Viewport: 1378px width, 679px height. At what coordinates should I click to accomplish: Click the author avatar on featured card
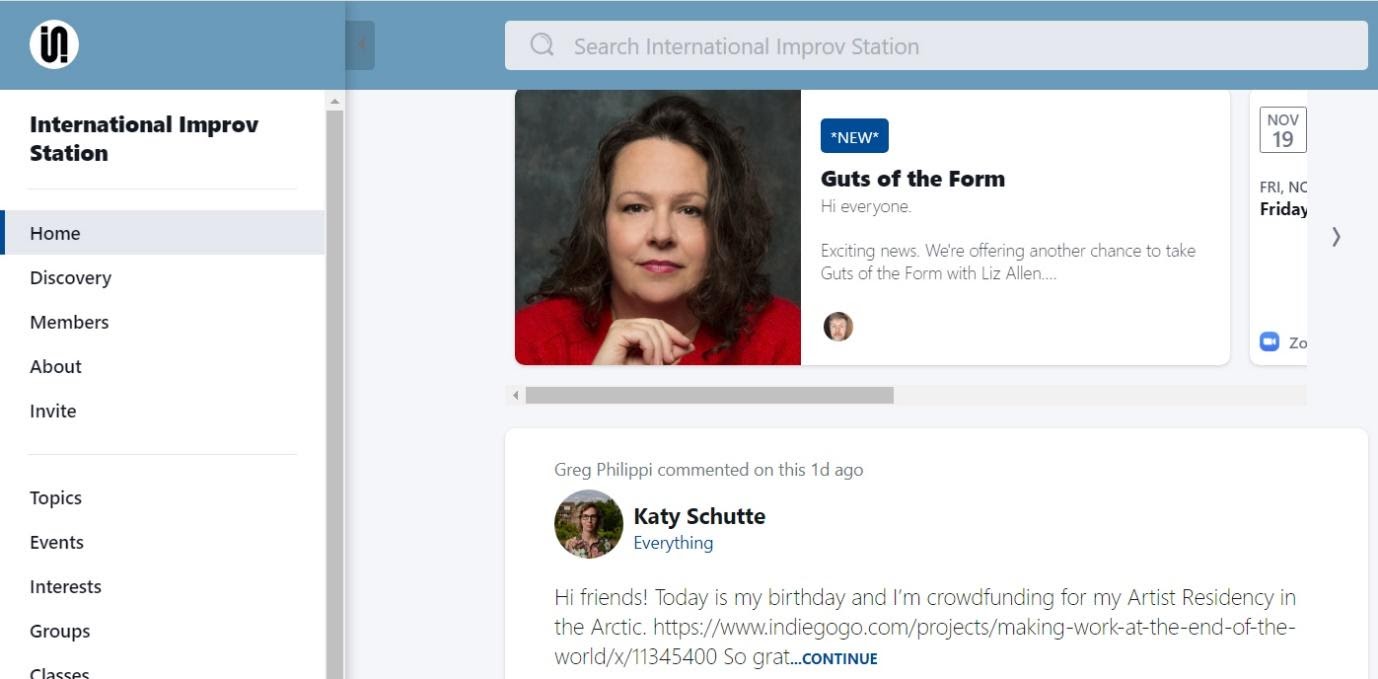click(x=838, y=326)
